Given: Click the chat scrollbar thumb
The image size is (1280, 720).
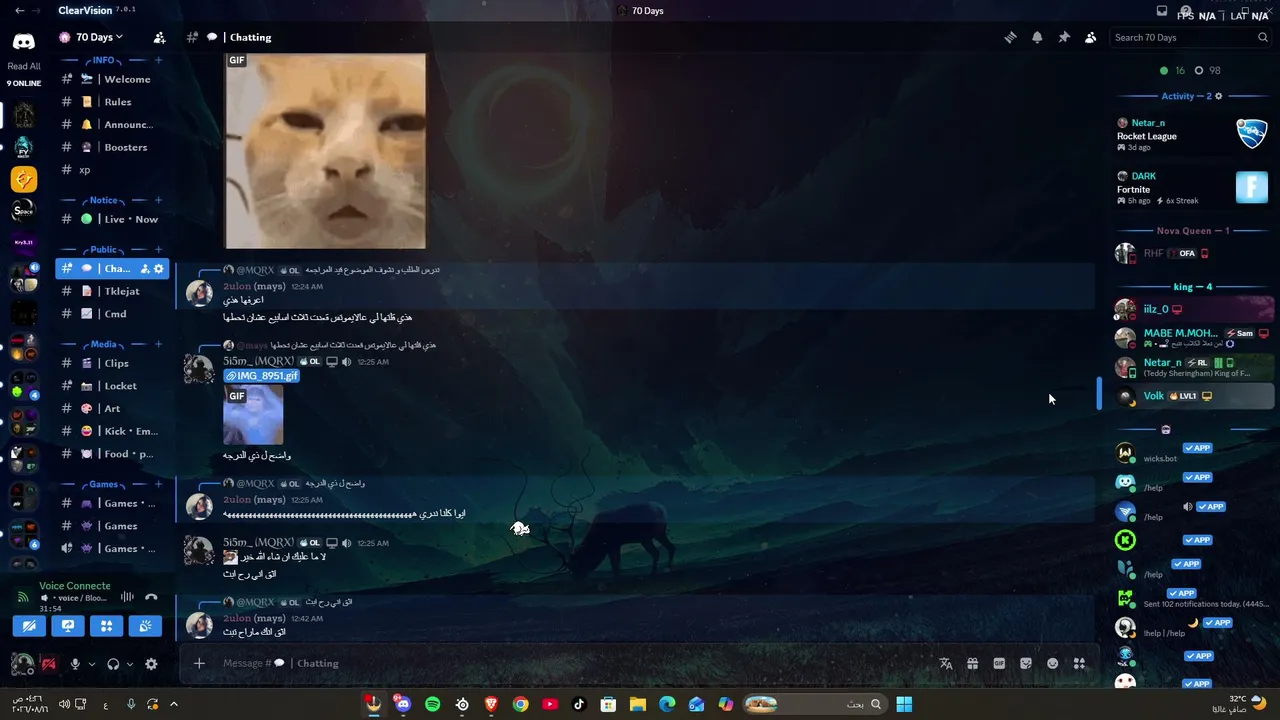Looking at the screenshot, I should pyautogui.click(x=1099, y=393).
